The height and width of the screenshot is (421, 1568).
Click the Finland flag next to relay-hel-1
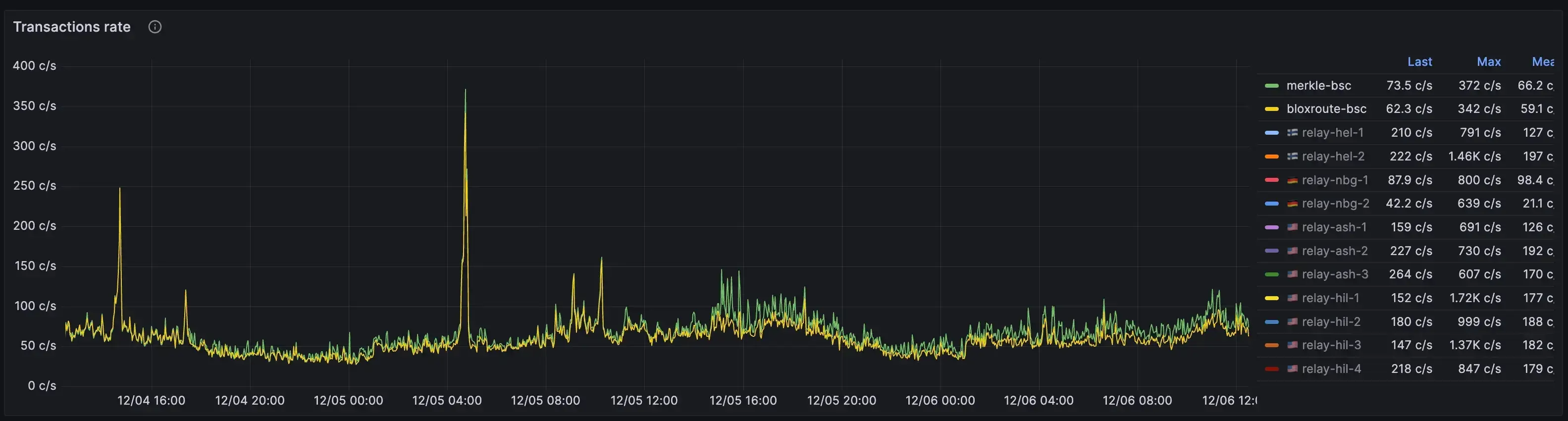[x=1292, y=133]
